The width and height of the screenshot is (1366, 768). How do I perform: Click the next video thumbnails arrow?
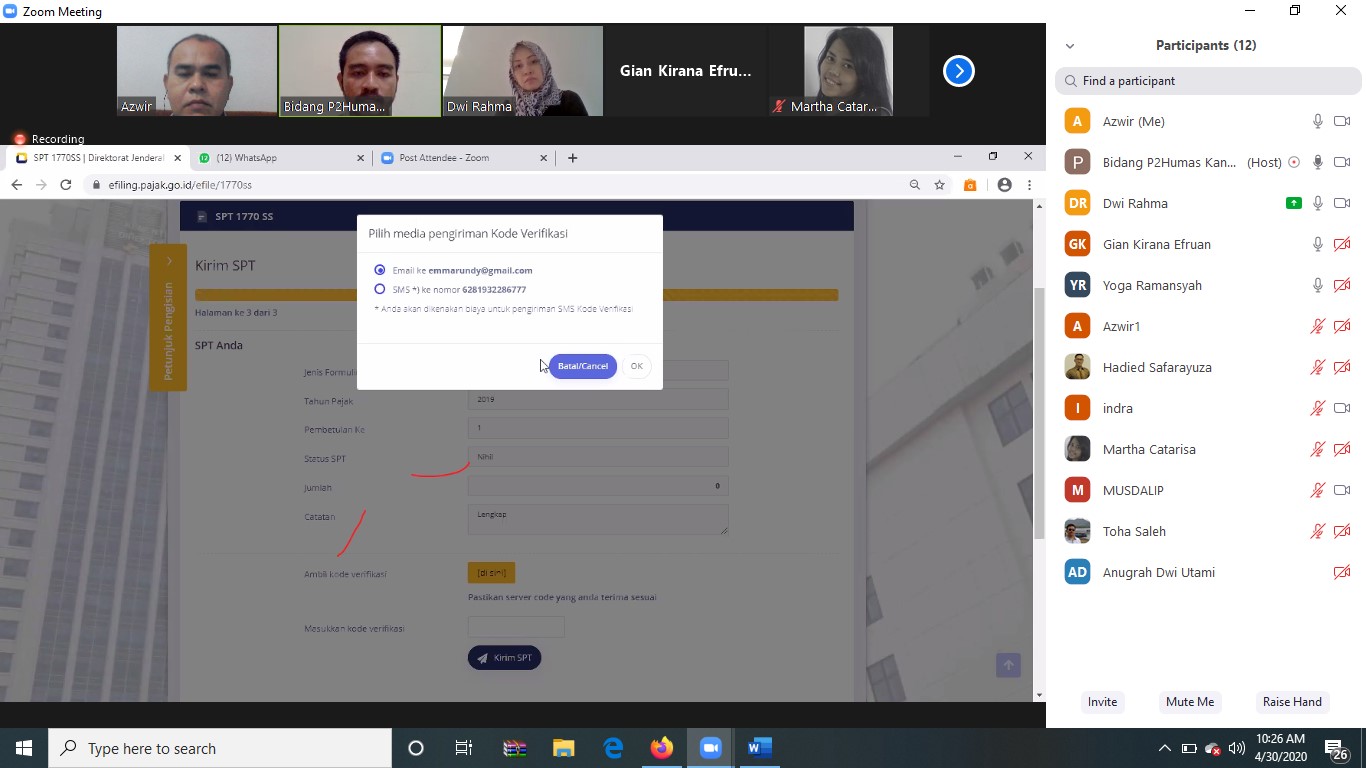coord(958,71)
